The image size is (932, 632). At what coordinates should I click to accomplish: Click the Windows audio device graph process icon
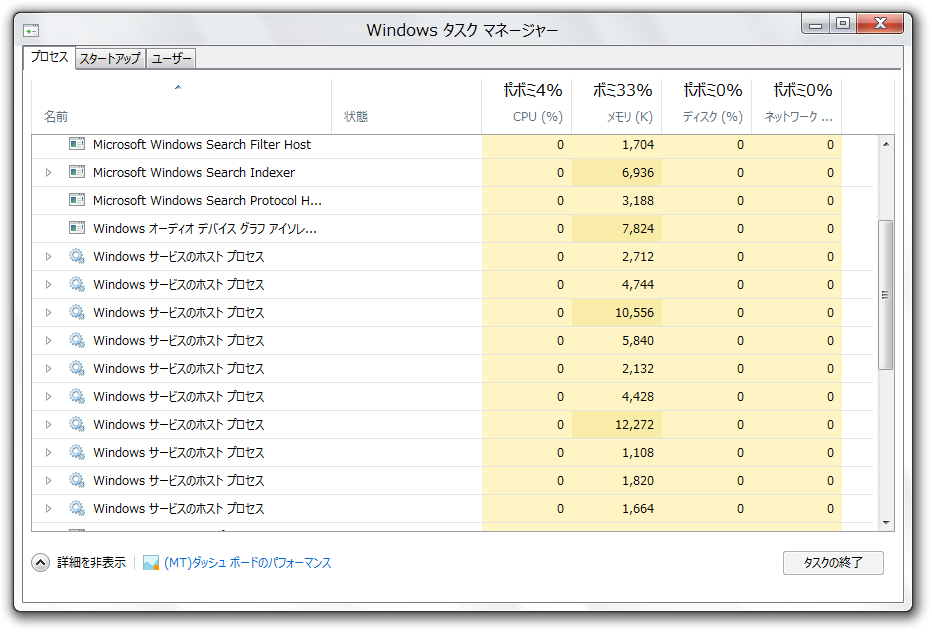tap(77, 228)
